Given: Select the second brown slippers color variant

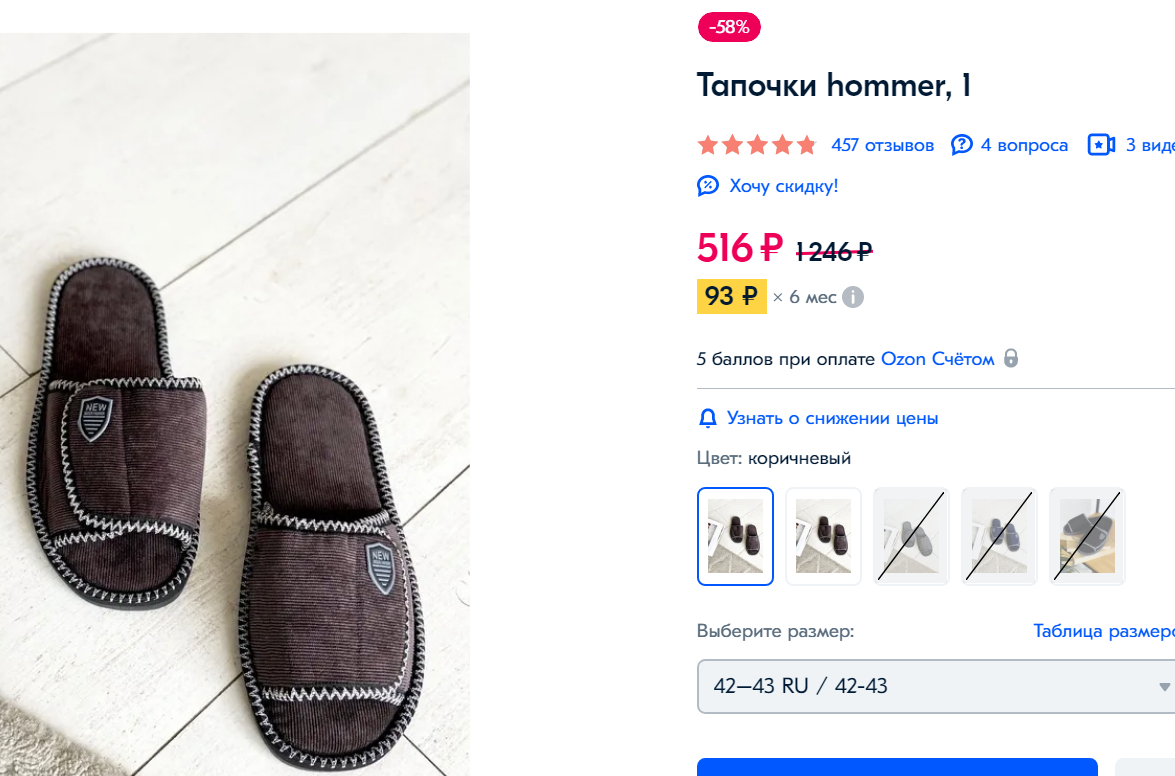Looking at the screenshot, I should [823, 536].
